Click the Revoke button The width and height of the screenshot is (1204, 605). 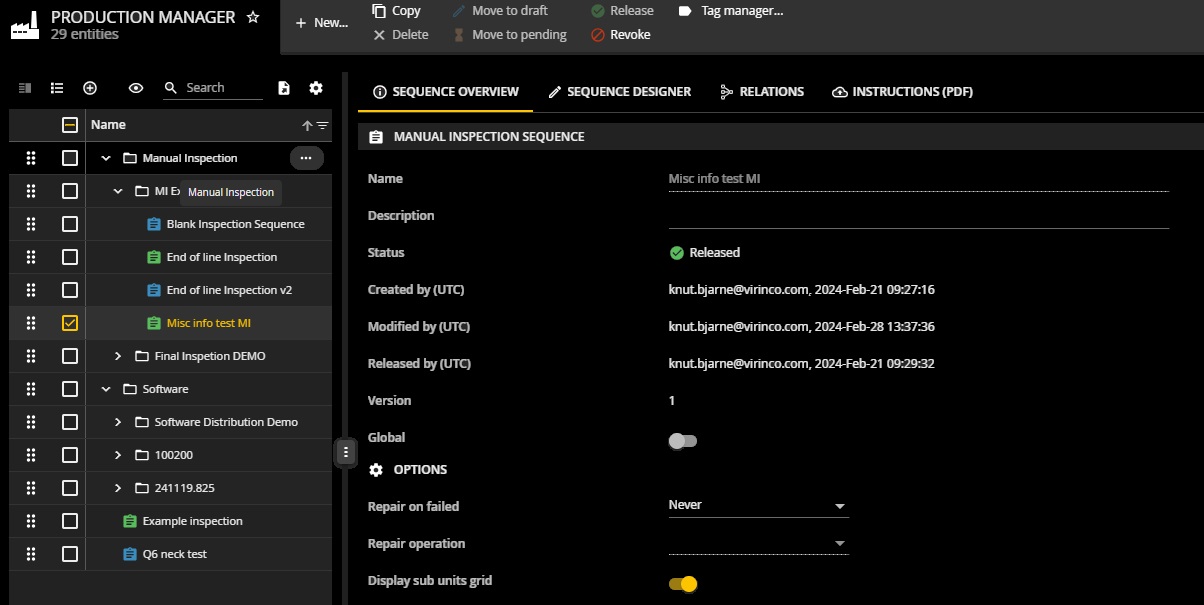[621, 35]
